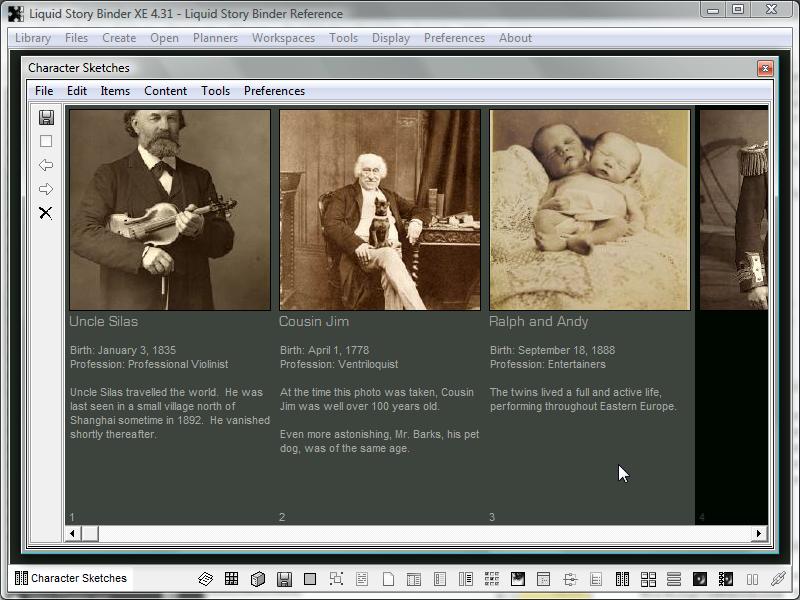The image size is (800, 600).
Task: Open the Workspaces menu
Action: (283, 38)
